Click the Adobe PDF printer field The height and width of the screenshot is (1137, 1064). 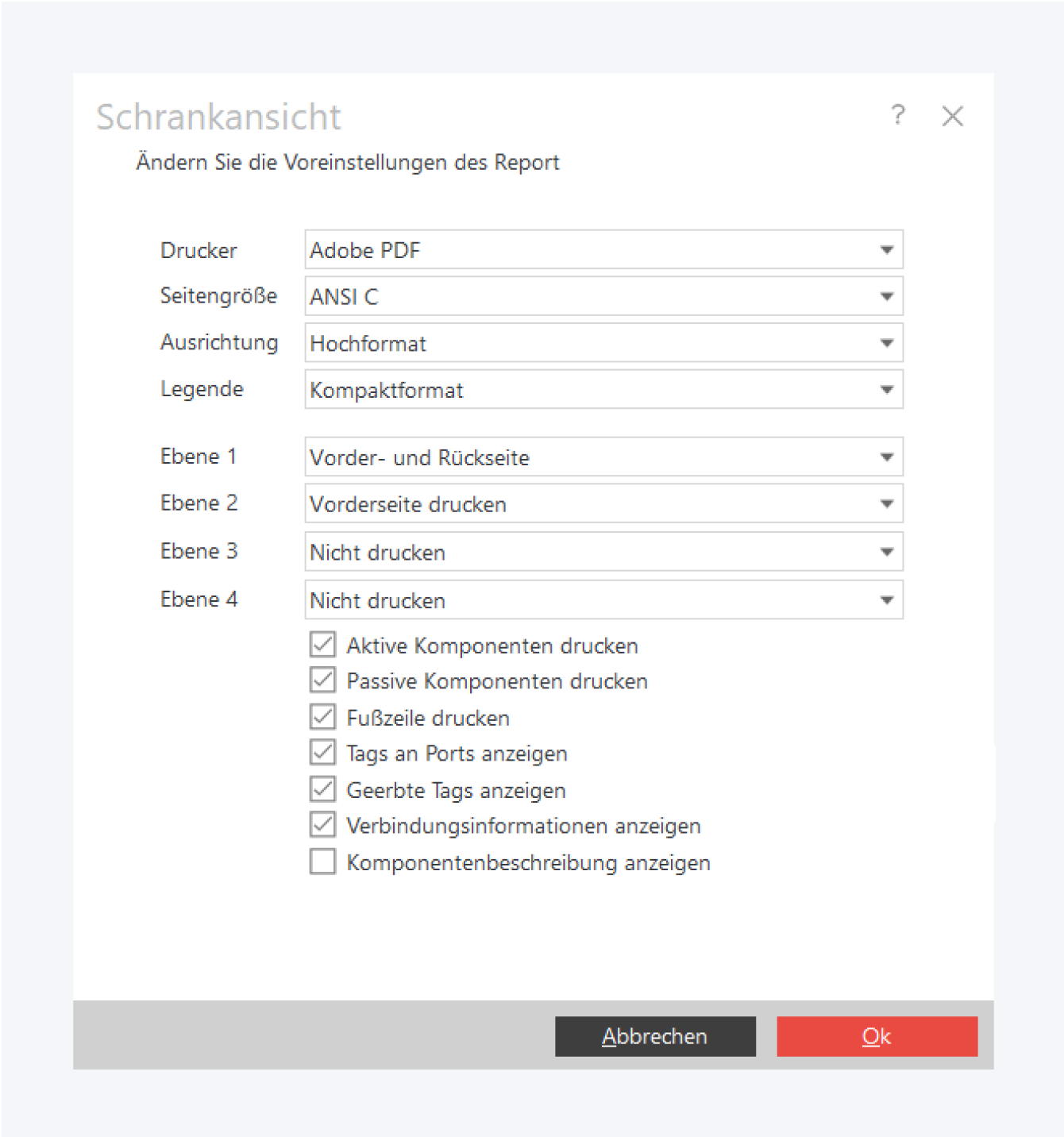click(588, 250)
